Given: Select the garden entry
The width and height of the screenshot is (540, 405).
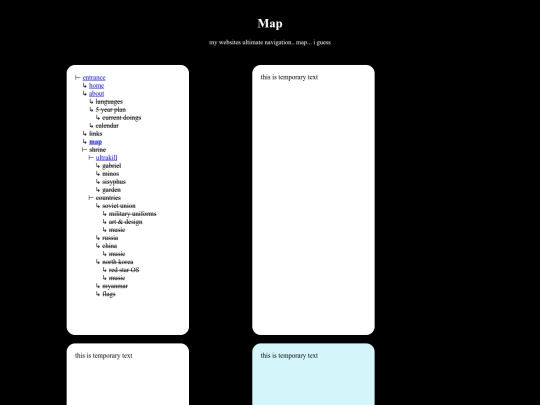Looking at the screenshot, I should [x=112, y=190].
